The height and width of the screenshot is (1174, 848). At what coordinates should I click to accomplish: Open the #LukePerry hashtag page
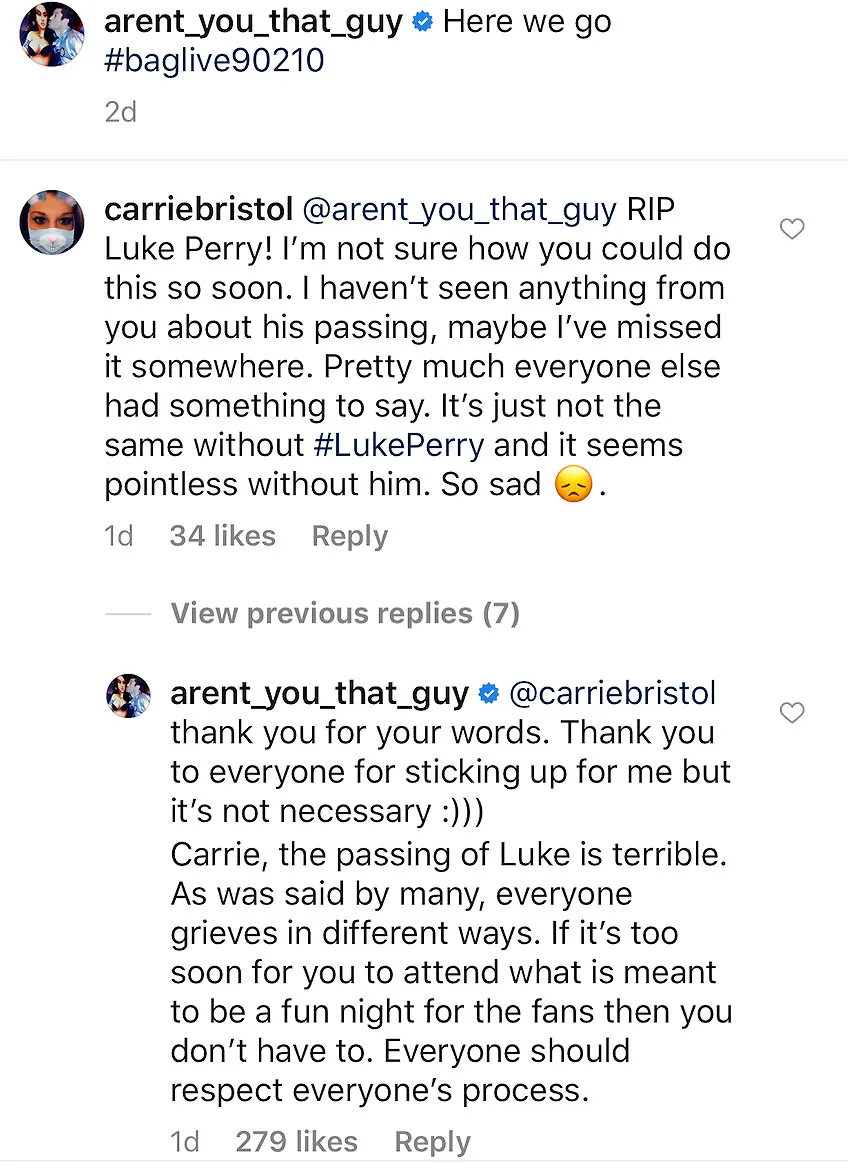[x=398, y=445]
